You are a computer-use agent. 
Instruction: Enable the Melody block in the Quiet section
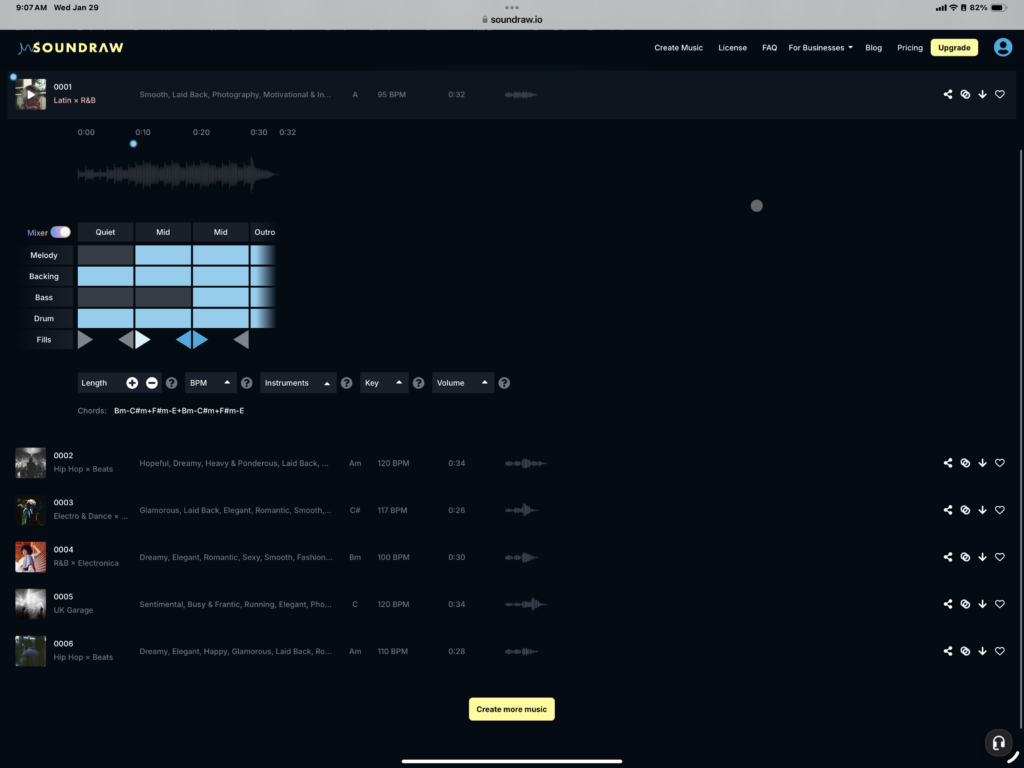point(105,255)
